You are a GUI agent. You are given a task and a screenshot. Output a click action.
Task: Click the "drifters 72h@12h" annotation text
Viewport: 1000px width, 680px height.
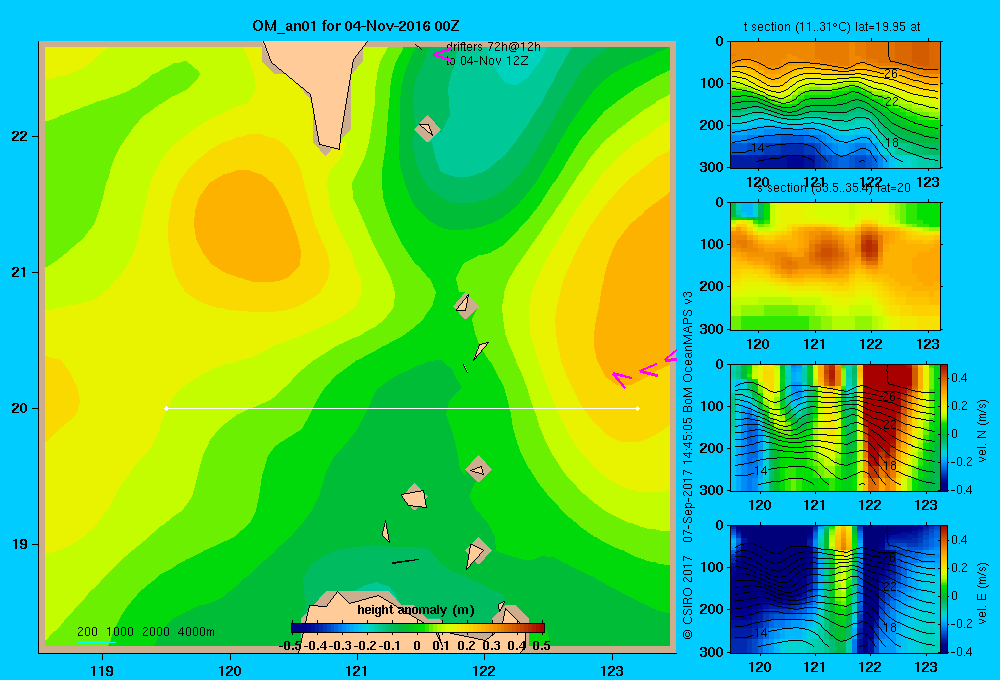click(493, 47)
